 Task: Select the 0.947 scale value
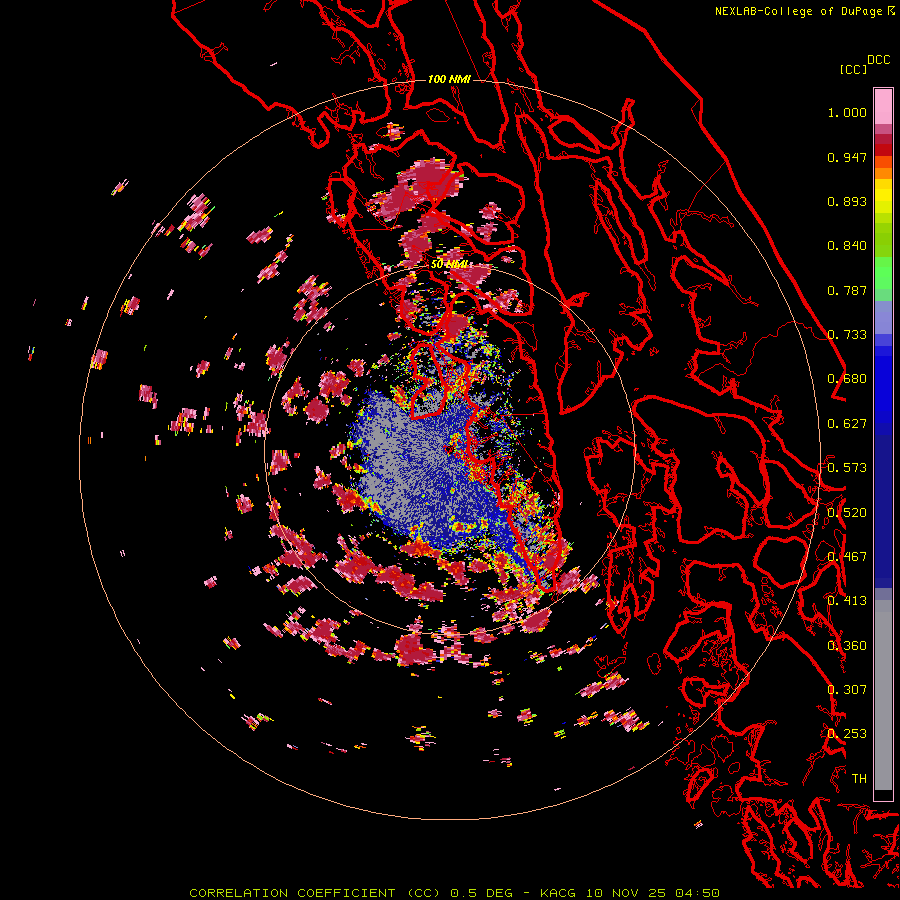tap(847, 157)
